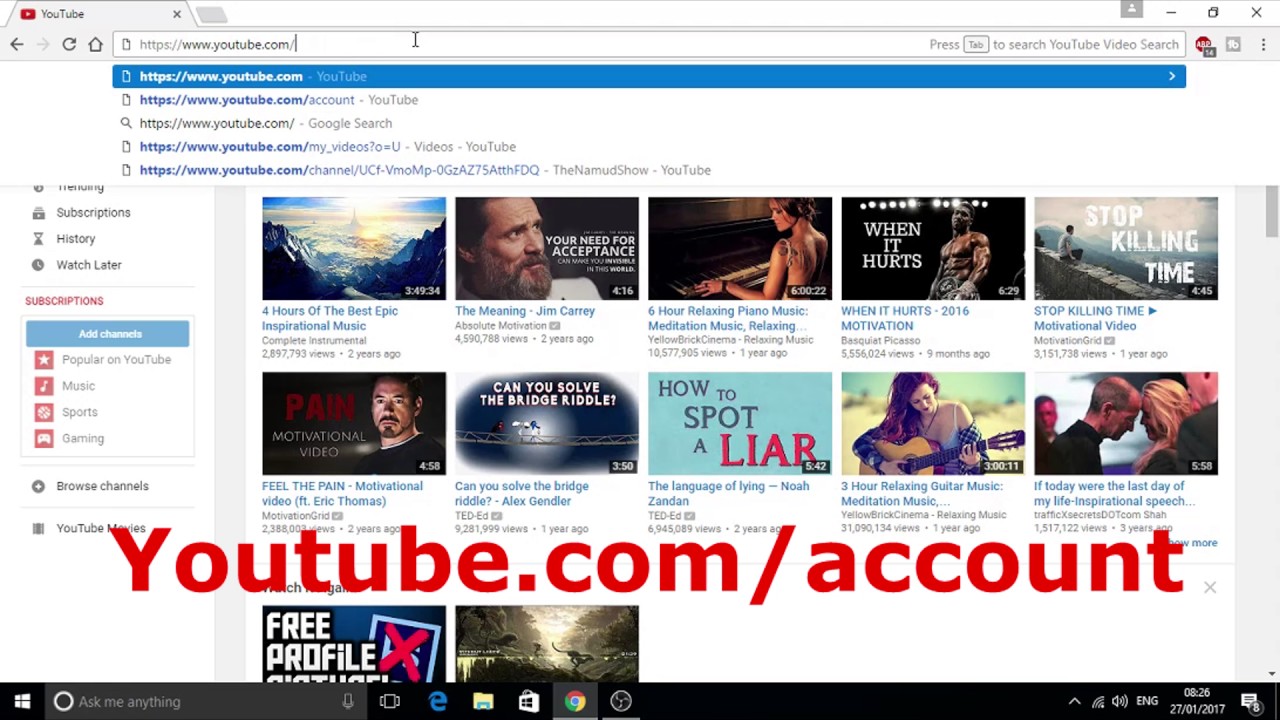The image size is (1280, 720).
Task: Click The language of lying title
Action: 728,493
